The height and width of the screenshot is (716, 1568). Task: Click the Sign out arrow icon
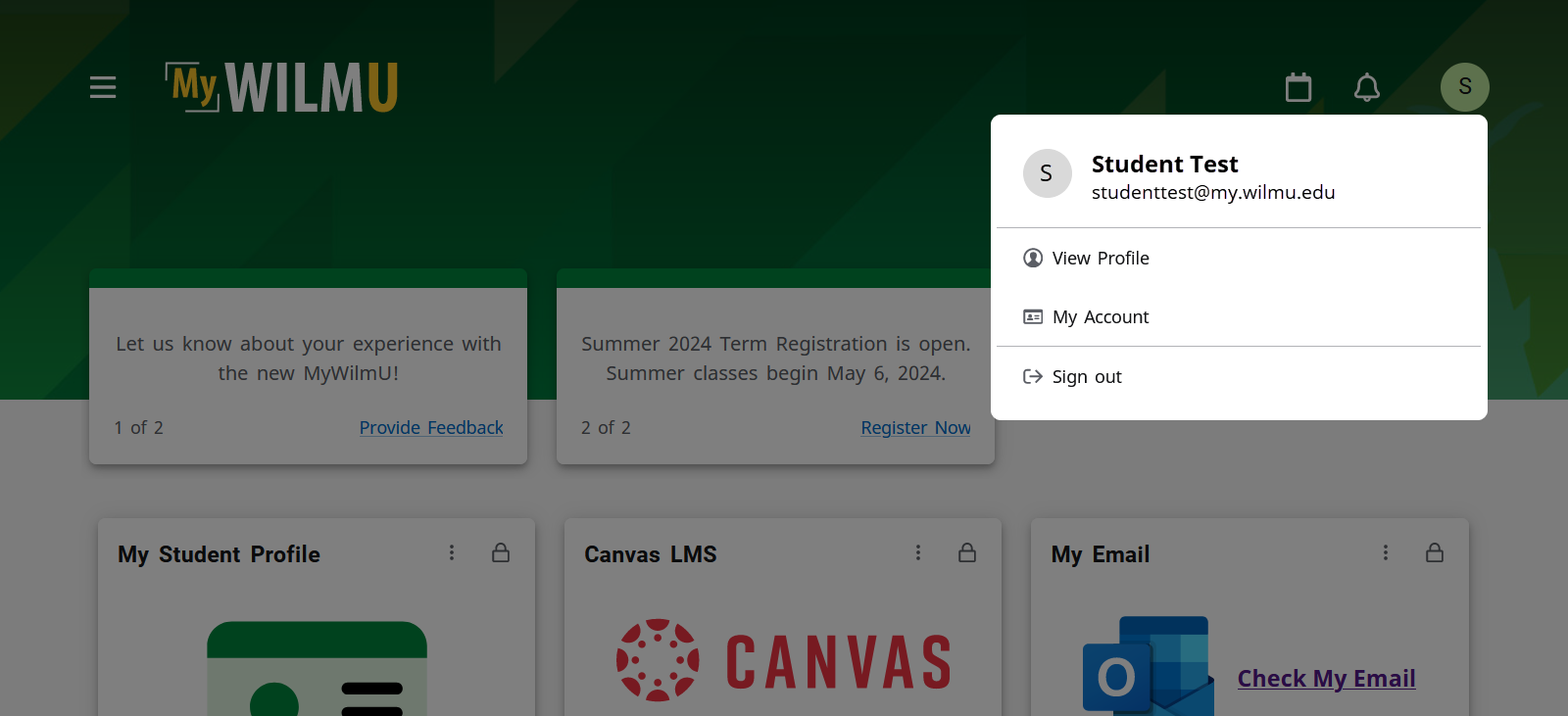pyautogui.click(x=1033, y=376)
